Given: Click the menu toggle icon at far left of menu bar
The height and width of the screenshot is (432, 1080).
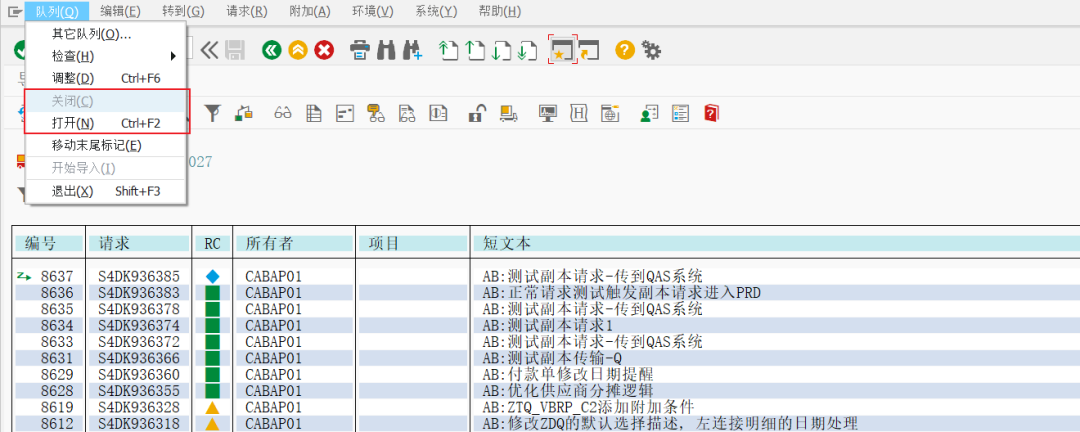Looking at the screenshot, I should click(14, 12).
